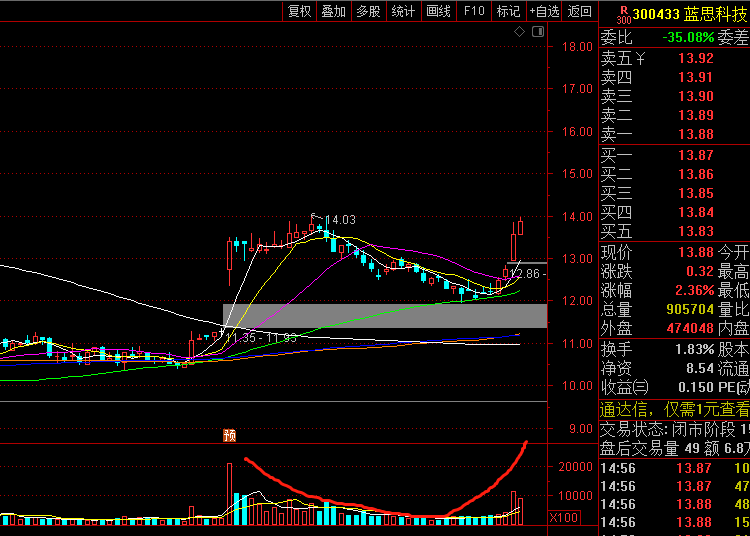This screenshot has height=536, width=750.
Task: Click the 12.86 price label
Action: (525, 274)
